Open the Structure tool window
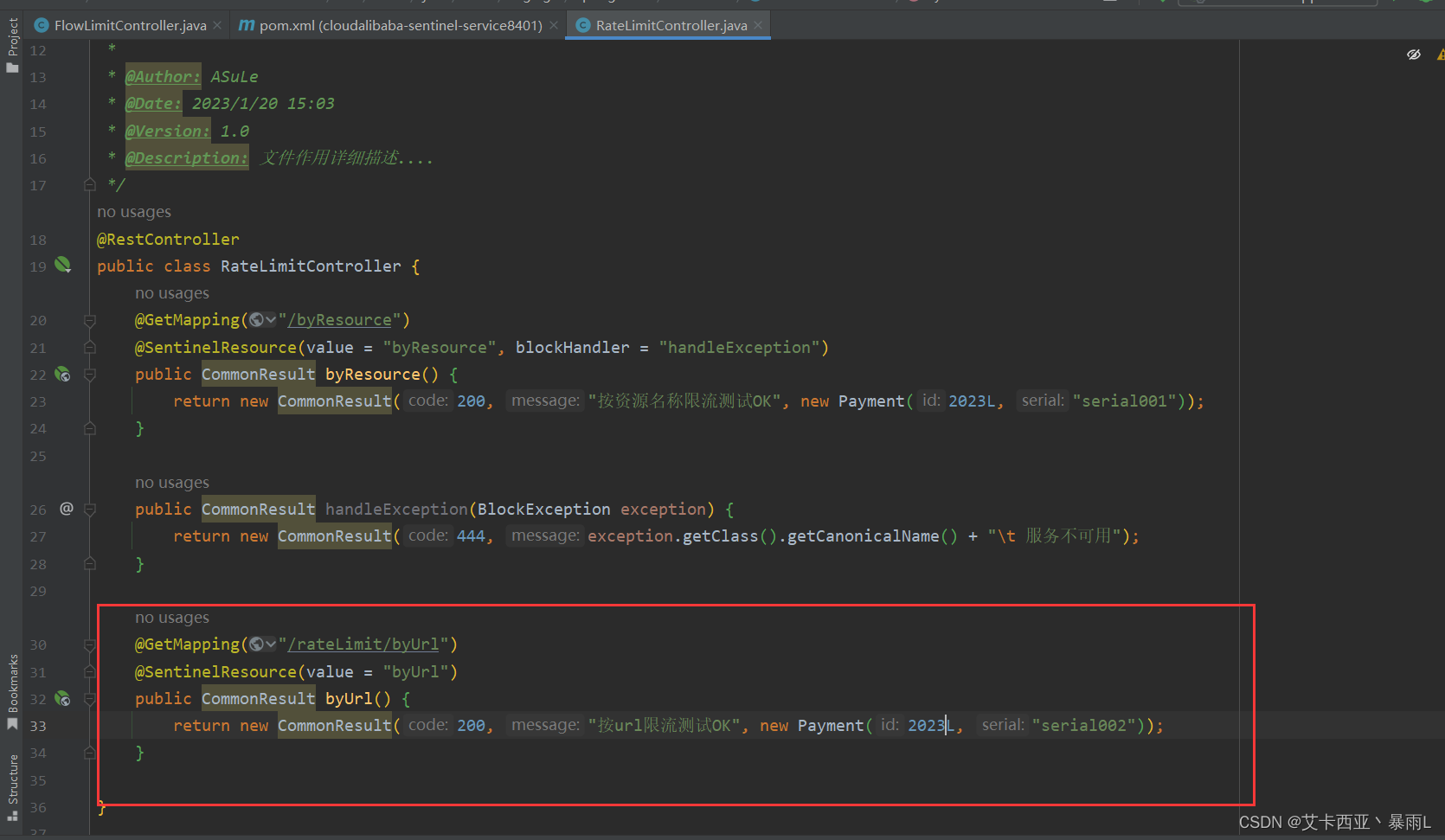 point(12,787)
